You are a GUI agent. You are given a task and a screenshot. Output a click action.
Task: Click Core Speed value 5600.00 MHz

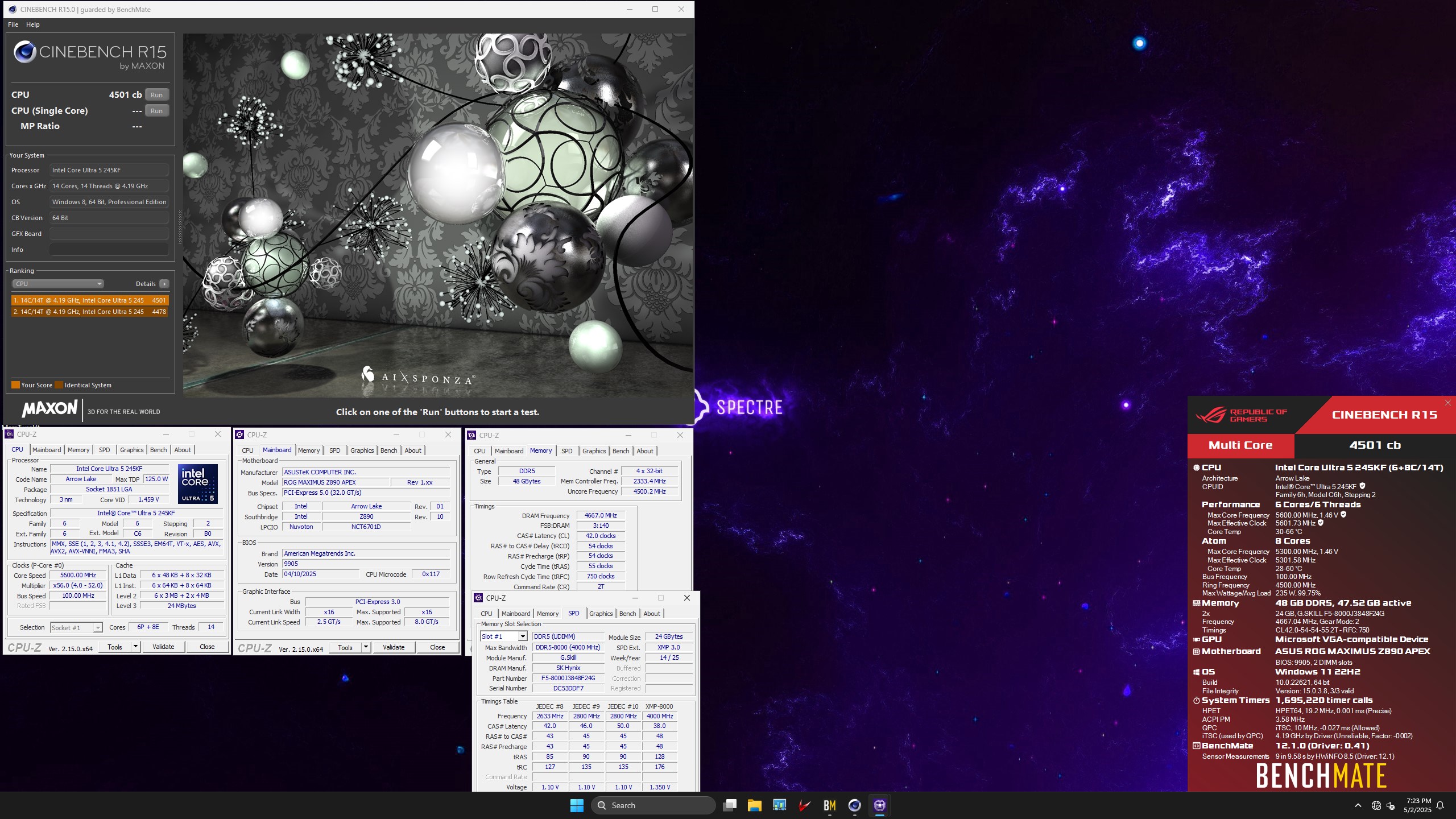pyautogui.click(x=78, y=575)
